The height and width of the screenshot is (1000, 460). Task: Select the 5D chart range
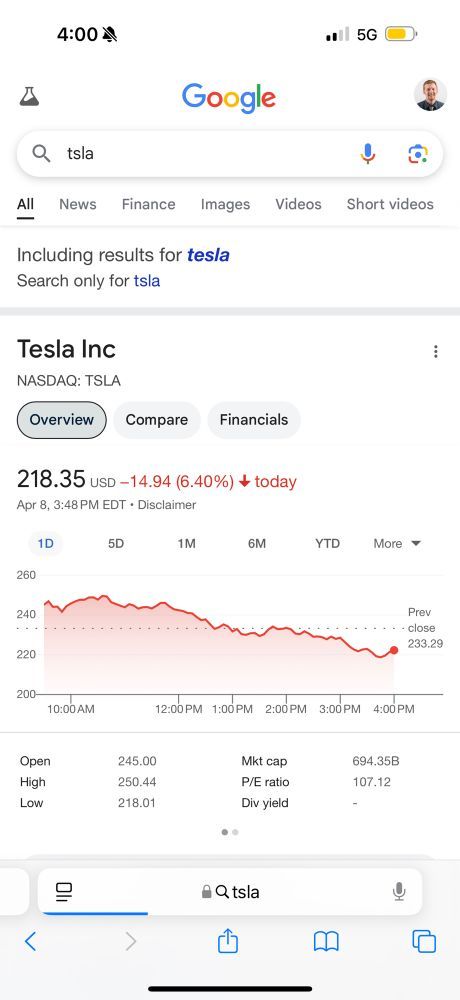pos(115,543)
